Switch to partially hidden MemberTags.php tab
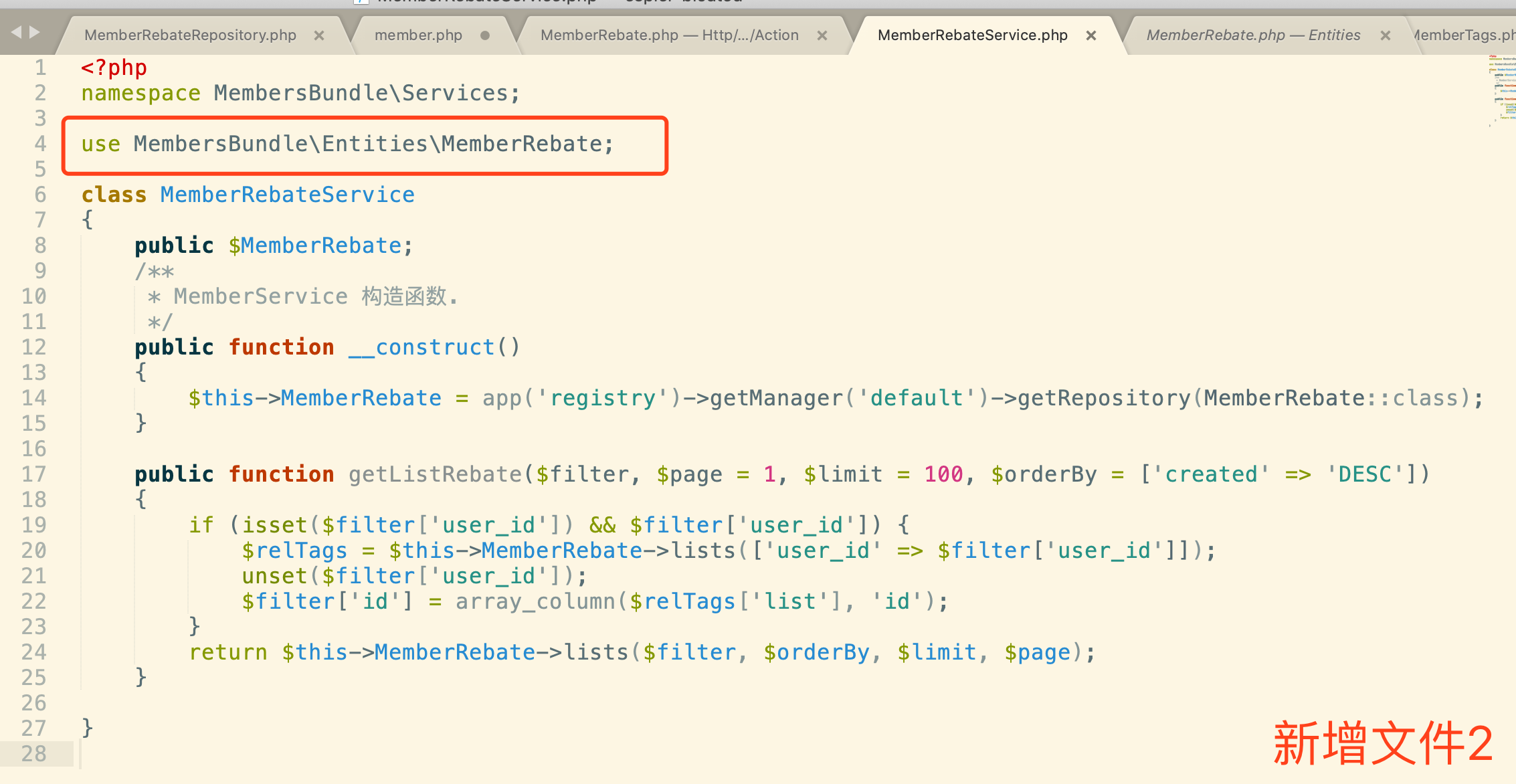 (x=1465, y=35)
